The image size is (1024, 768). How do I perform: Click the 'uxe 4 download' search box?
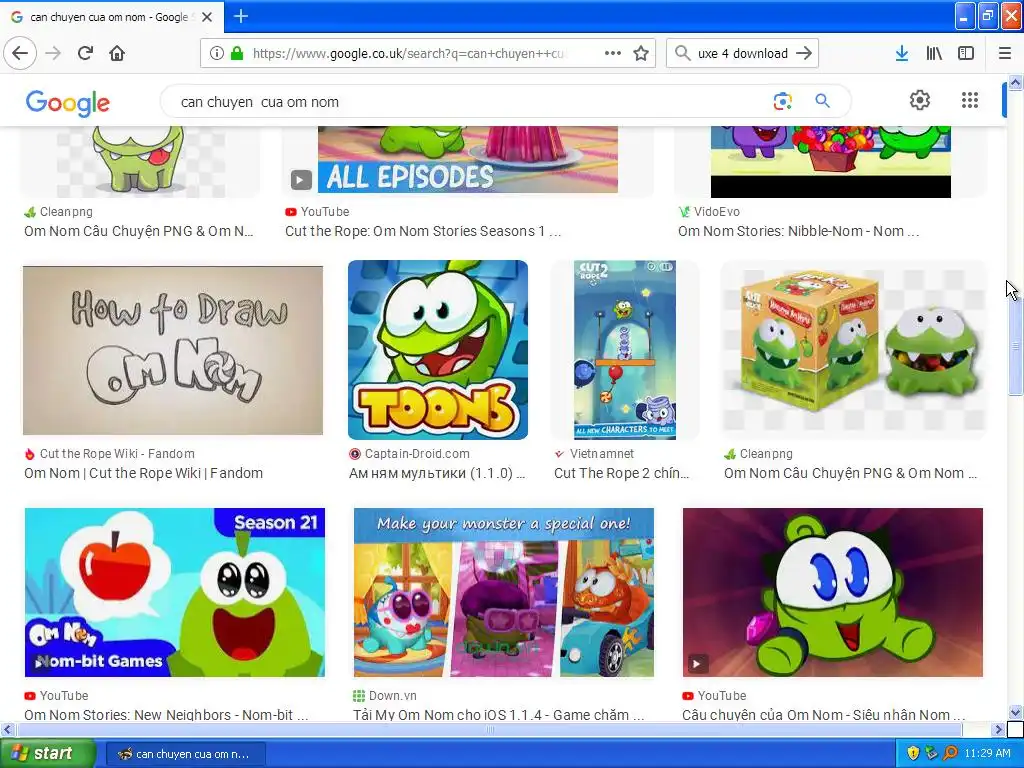742,54
